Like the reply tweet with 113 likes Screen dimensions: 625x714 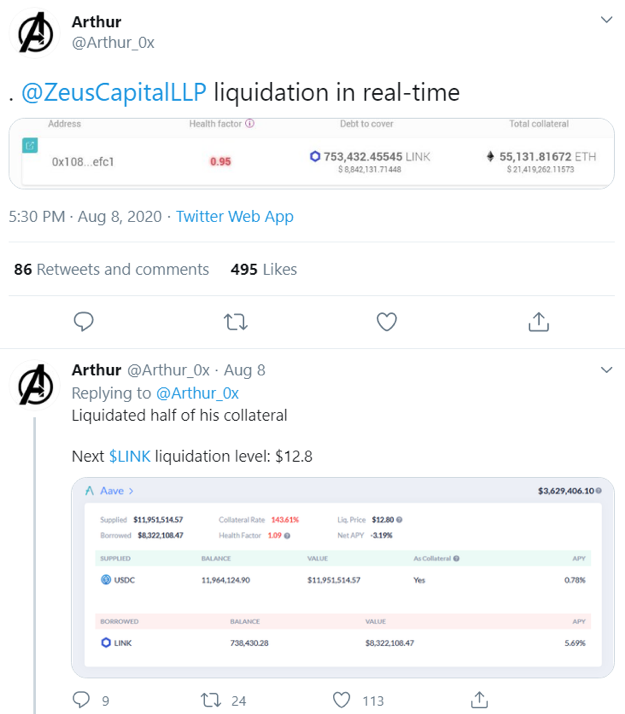pos(341,700)
